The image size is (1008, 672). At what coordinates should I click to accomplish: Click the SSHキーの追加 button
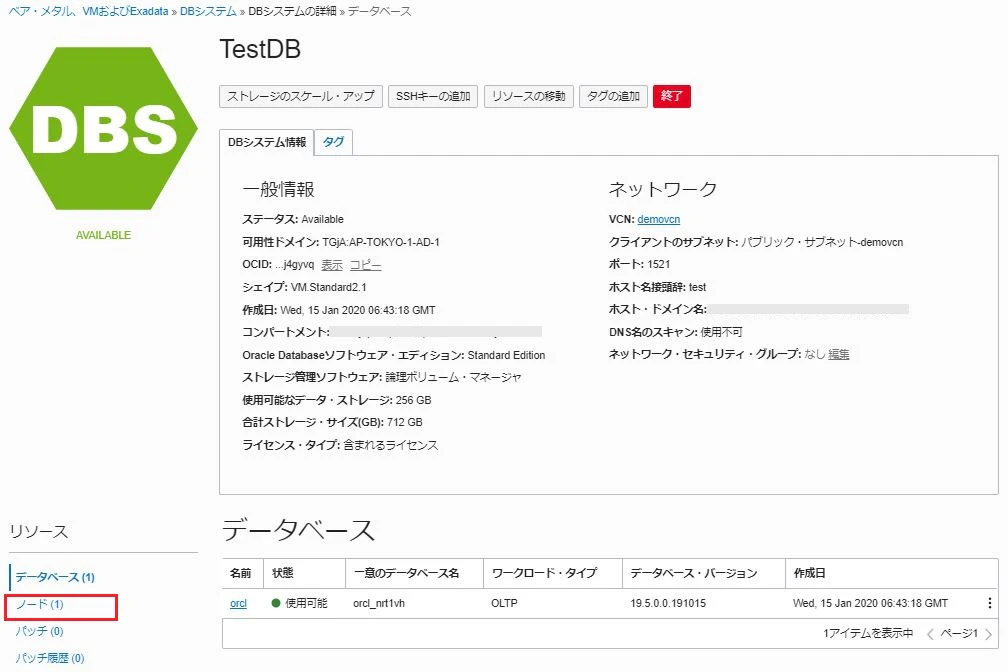[433, 96]
